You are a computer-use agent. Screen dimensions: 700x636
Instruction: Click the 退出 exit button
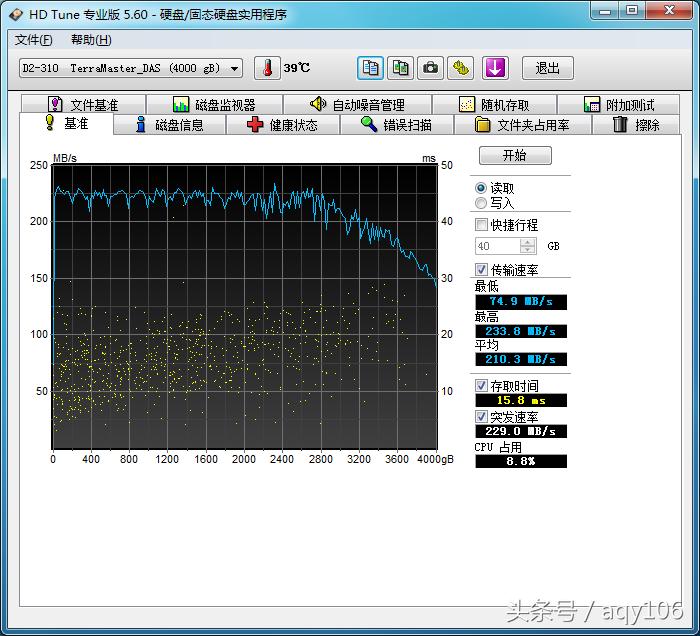tap(547, 68)
